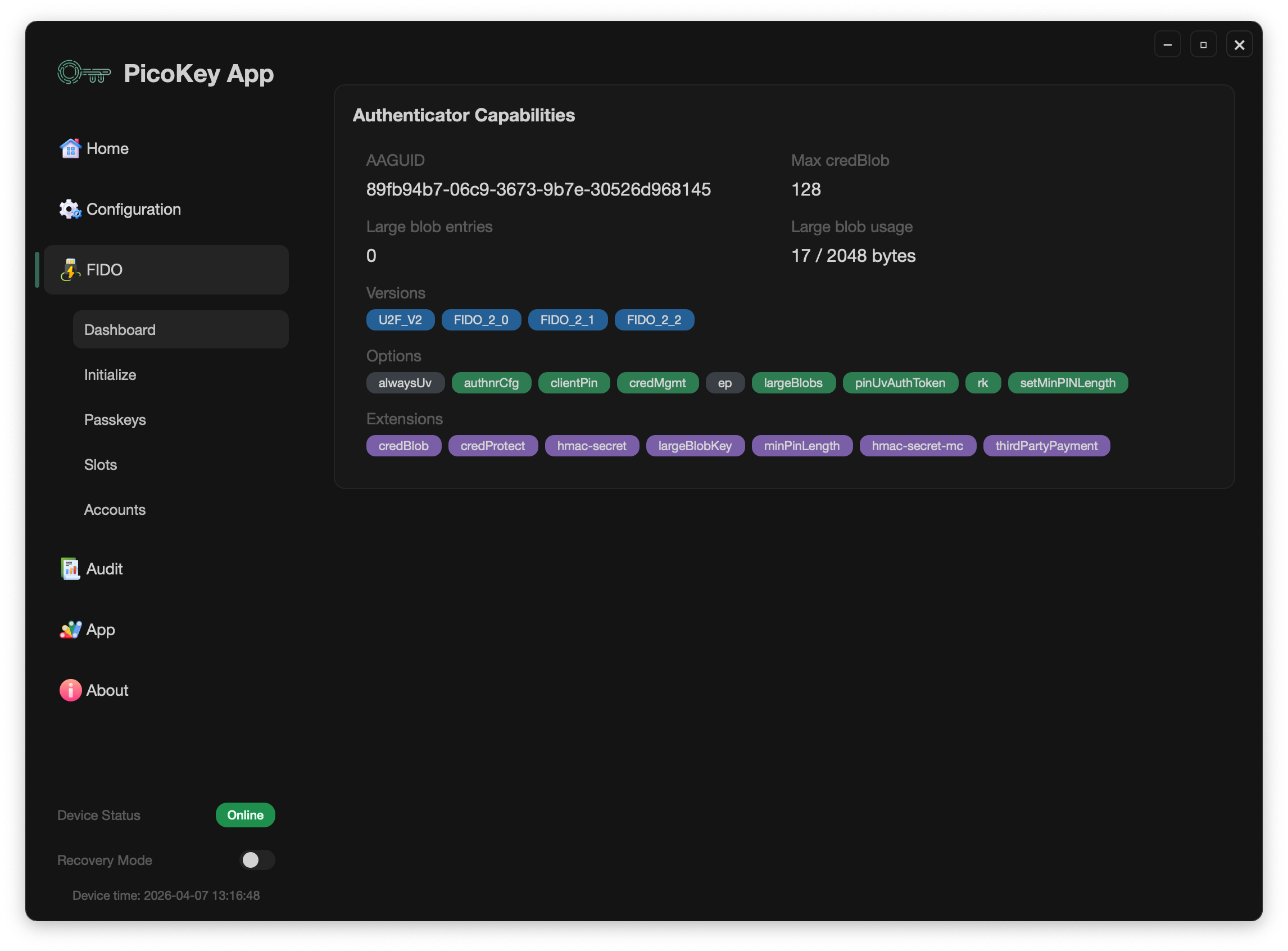Open the Audit log

[104, 569]
